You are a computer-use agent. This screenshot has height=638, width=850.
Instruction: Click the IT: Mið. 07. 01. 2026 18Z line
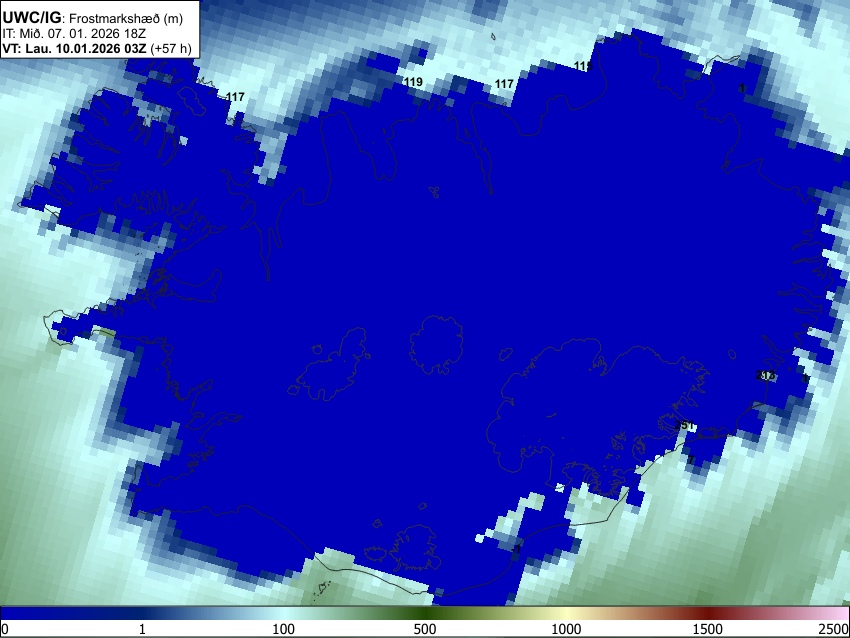click(x=74, y=33)
